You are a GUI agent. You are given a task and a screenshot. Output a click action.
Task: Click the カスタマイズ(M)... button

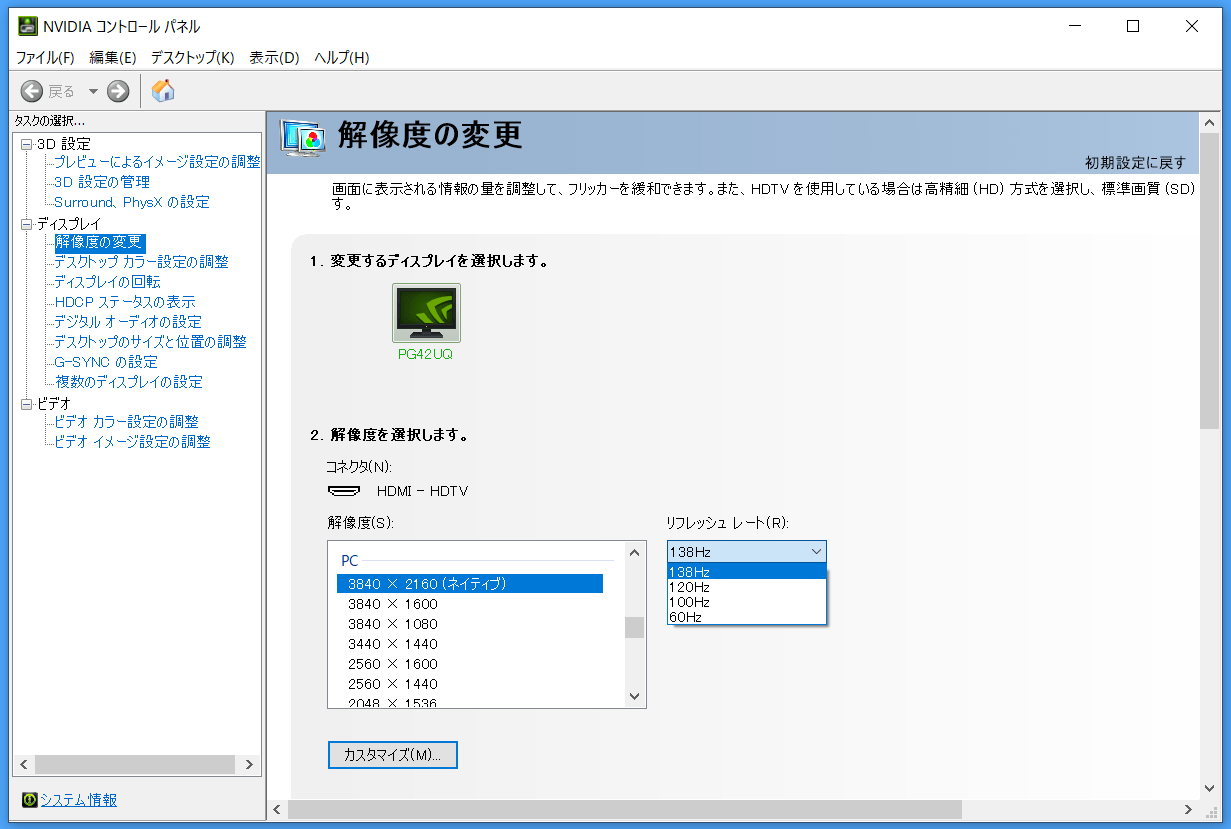[x=392, y=755]
